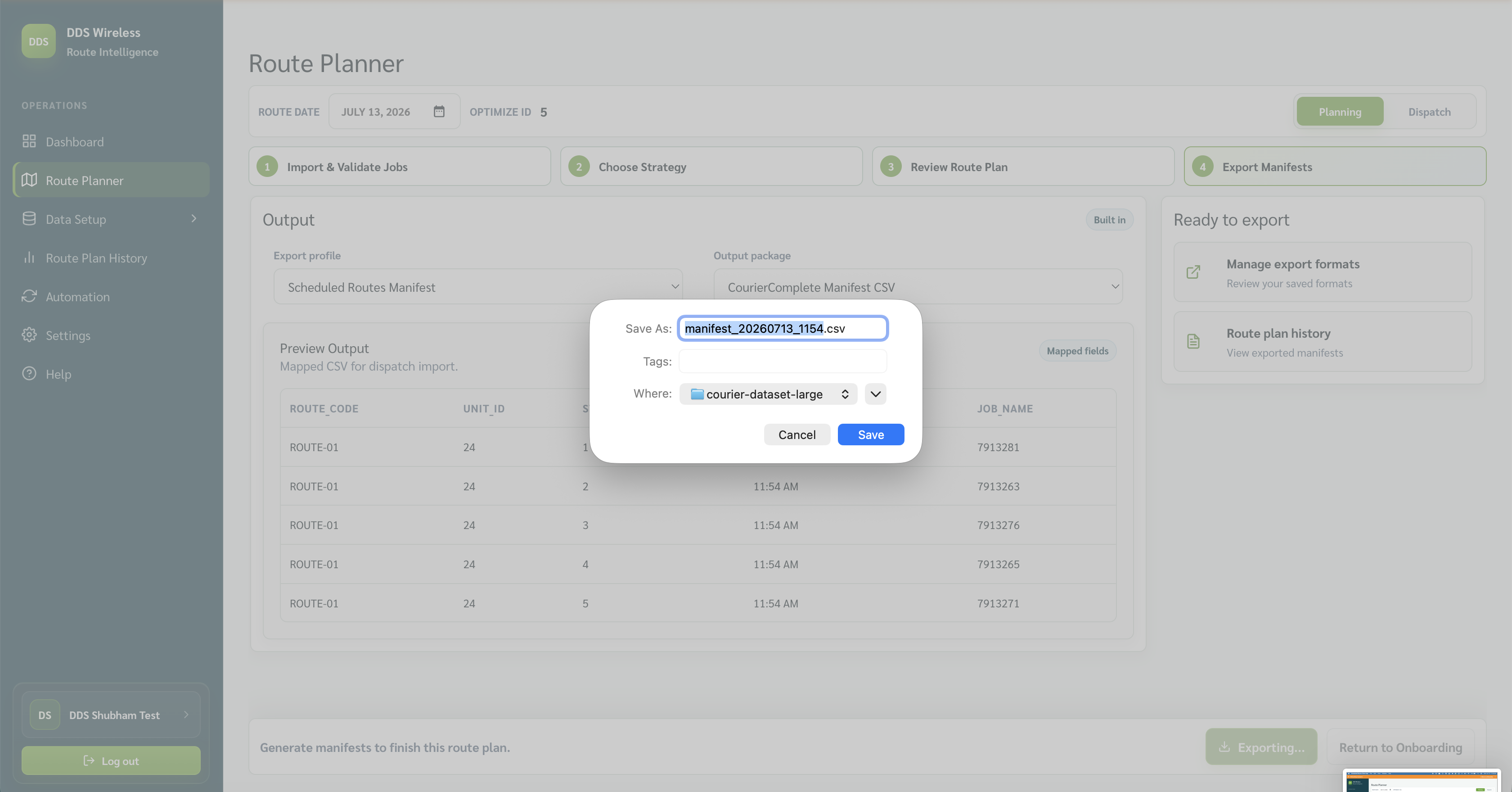Click the Mapped fields badge
Screen dimensions: 1512x792
1077,350
